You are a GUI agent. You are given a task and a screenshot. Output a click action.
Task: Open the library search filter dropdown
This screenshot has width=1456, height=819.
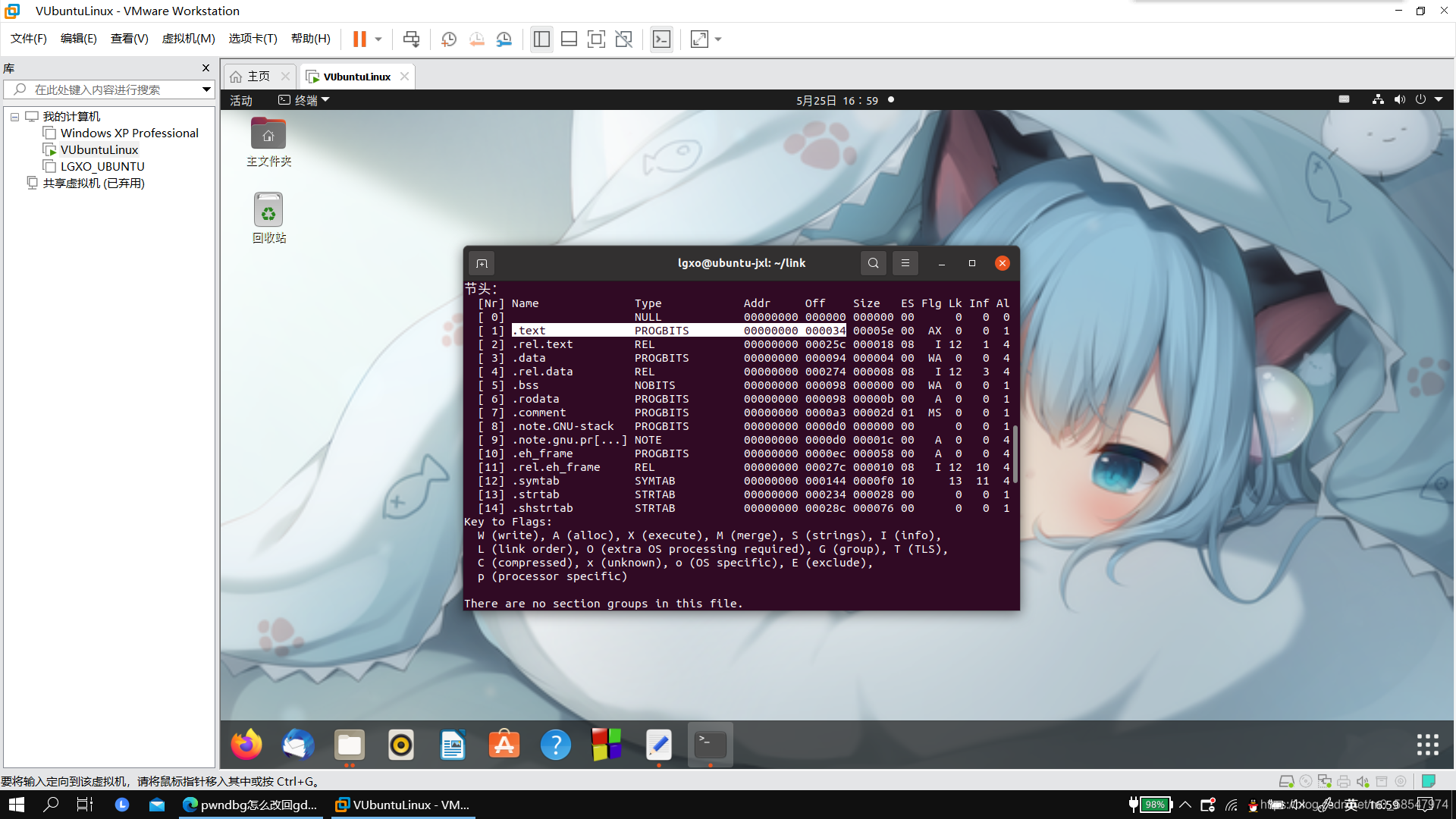tap(206, 89)
